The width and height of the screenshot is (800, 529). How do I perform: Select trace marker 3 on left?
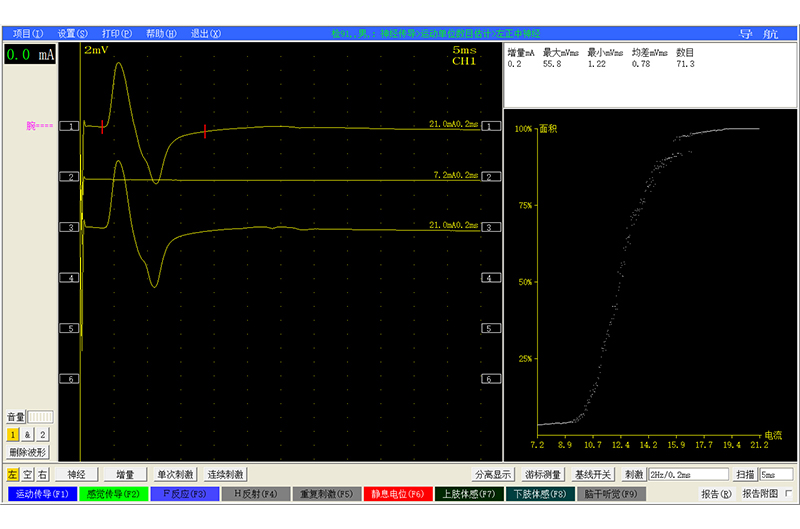pyautogui.click(x=69, y=228)
